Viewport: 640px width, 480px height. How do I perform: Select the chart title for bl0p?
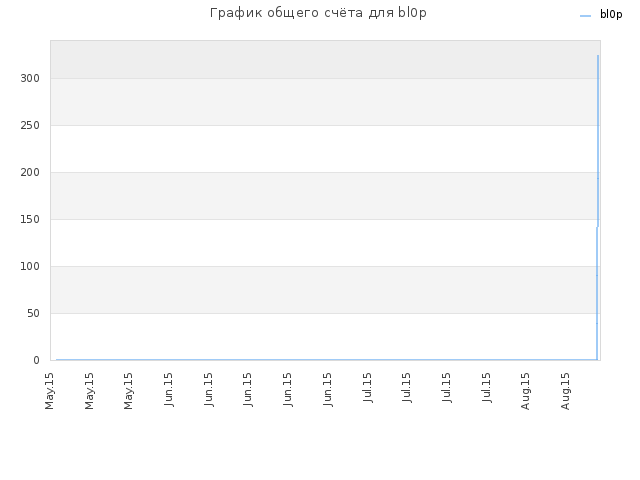click(x=318, y=13)
